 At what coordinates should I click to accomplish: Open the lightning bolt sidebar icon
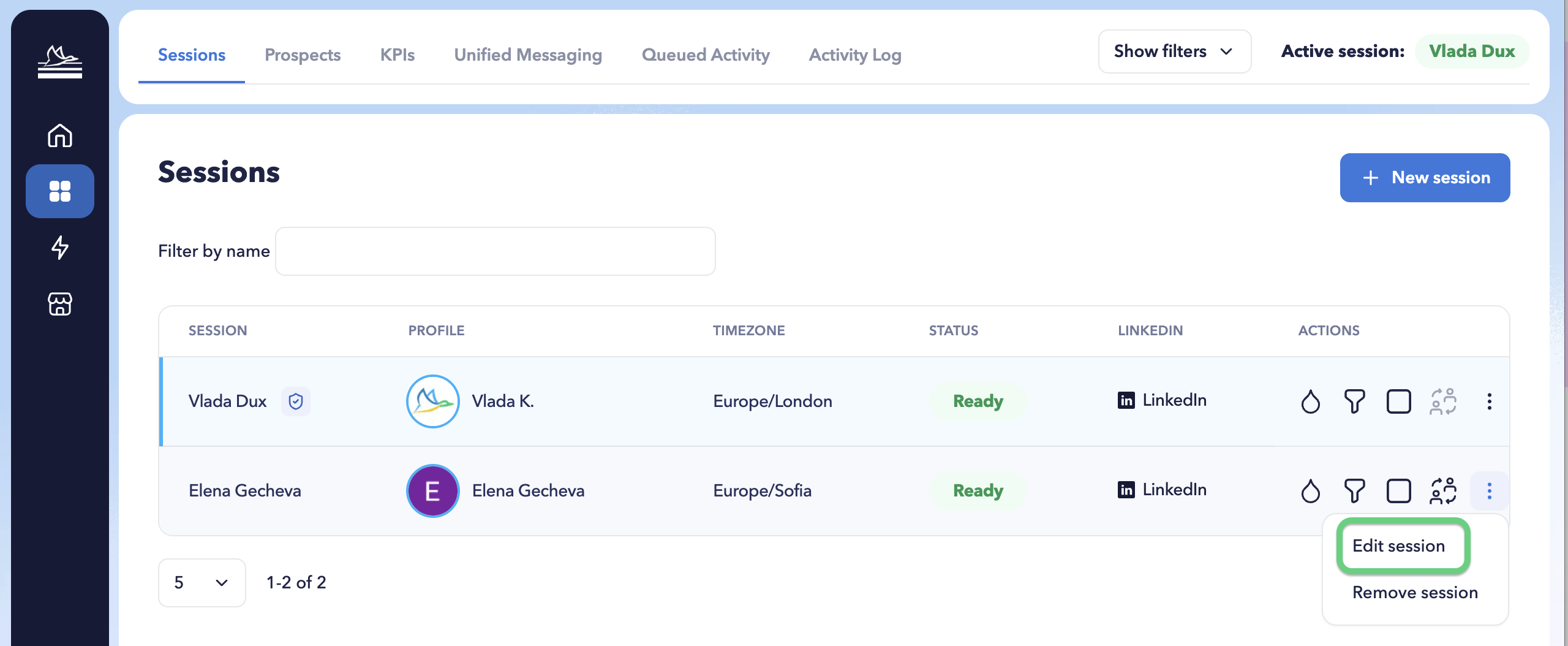tap(60, 248)
